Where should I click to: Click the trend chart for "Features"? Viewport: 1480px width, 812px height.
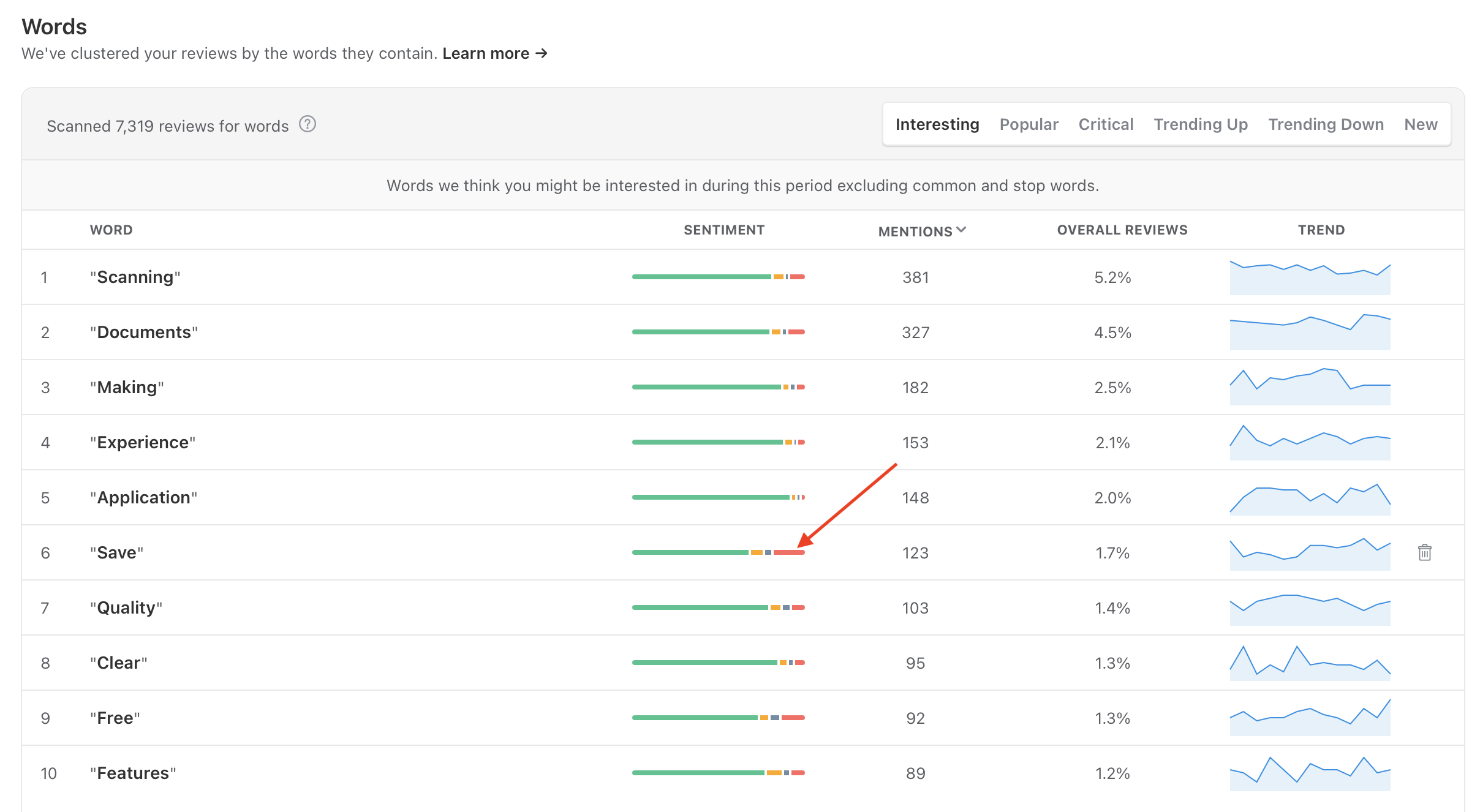(1310, 773)
